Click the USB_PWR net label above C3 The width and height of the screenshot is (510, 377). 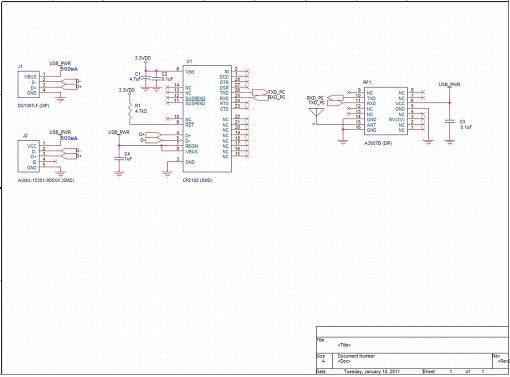pyautogui.click(x=449, y=85)
